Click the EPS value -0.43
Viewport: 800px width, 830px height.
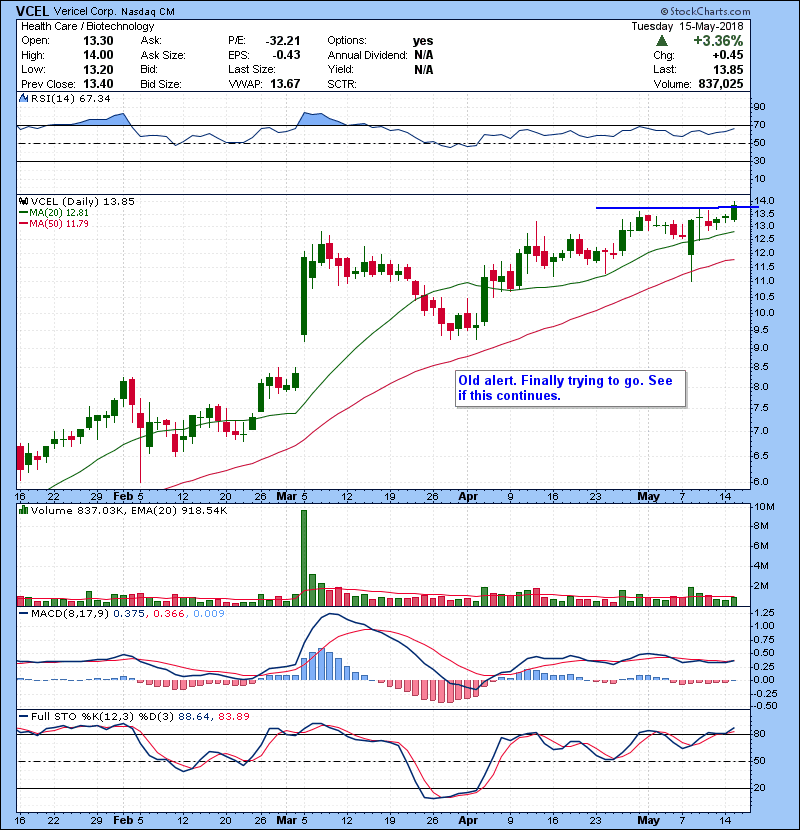(x=286, y=55)
